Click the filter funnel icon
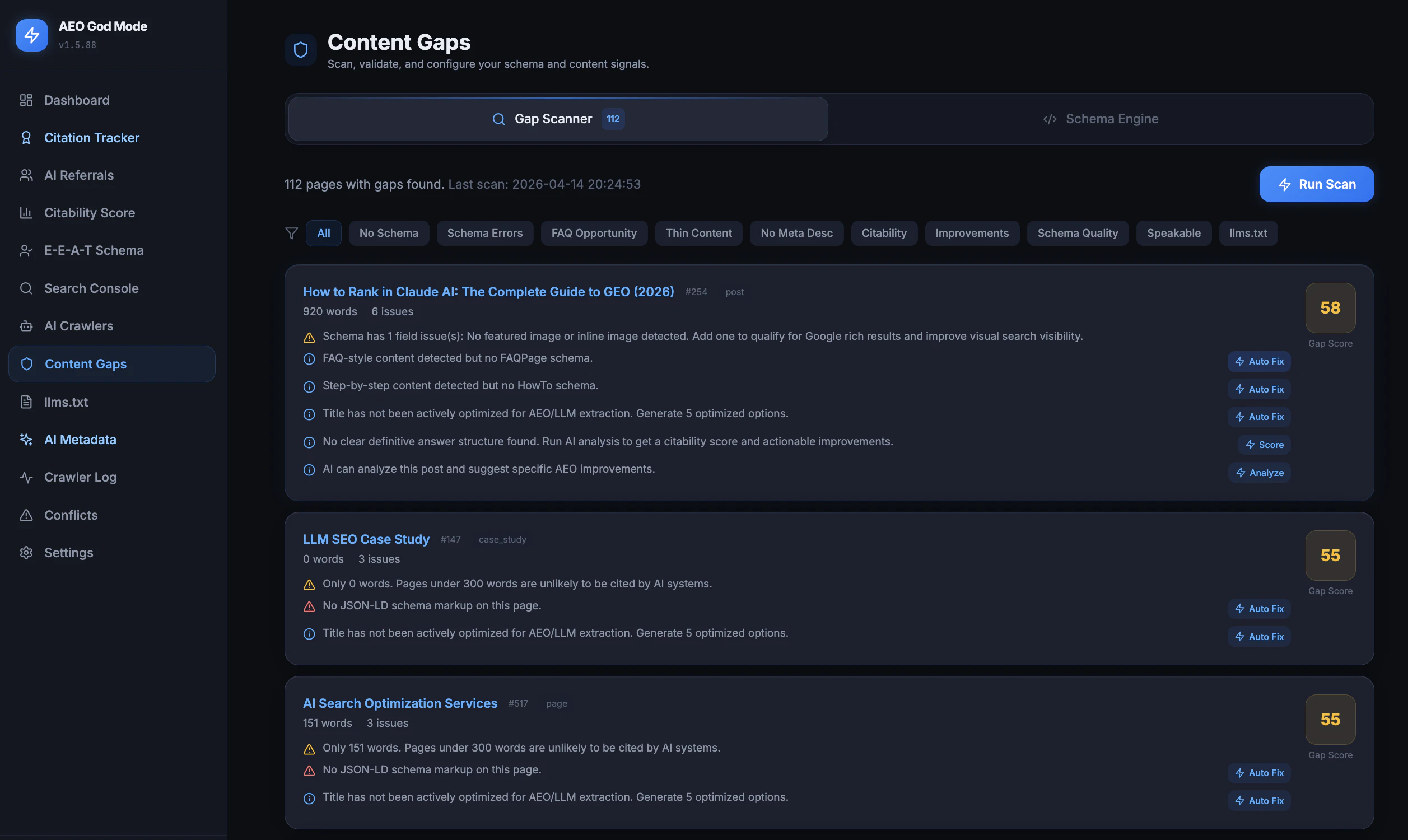Image resolution: width=1408 pixels, height=840 pixels. (291, 233)
